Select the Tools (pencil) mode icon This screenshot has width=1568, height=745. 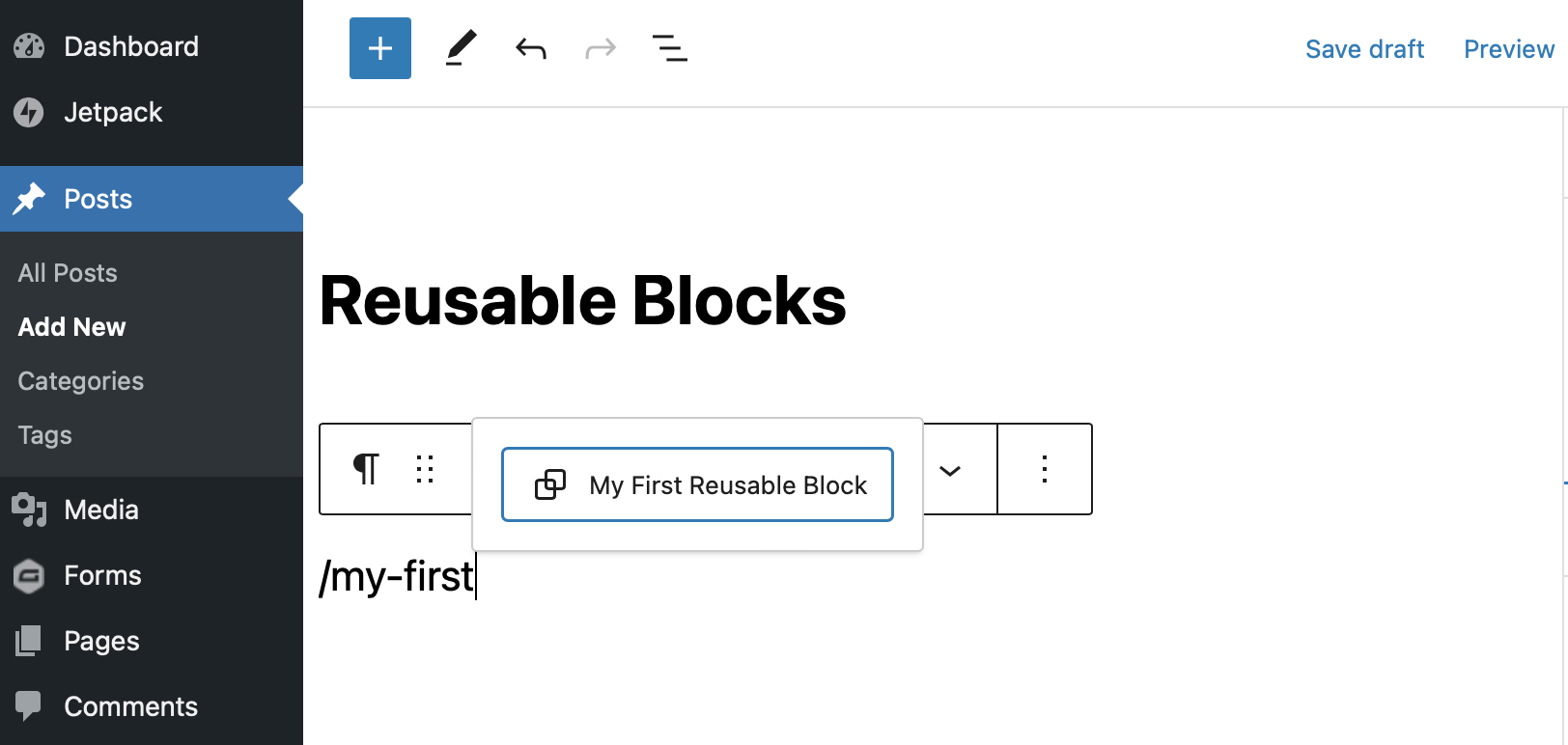pyautogui.click(x=462, y=48)
